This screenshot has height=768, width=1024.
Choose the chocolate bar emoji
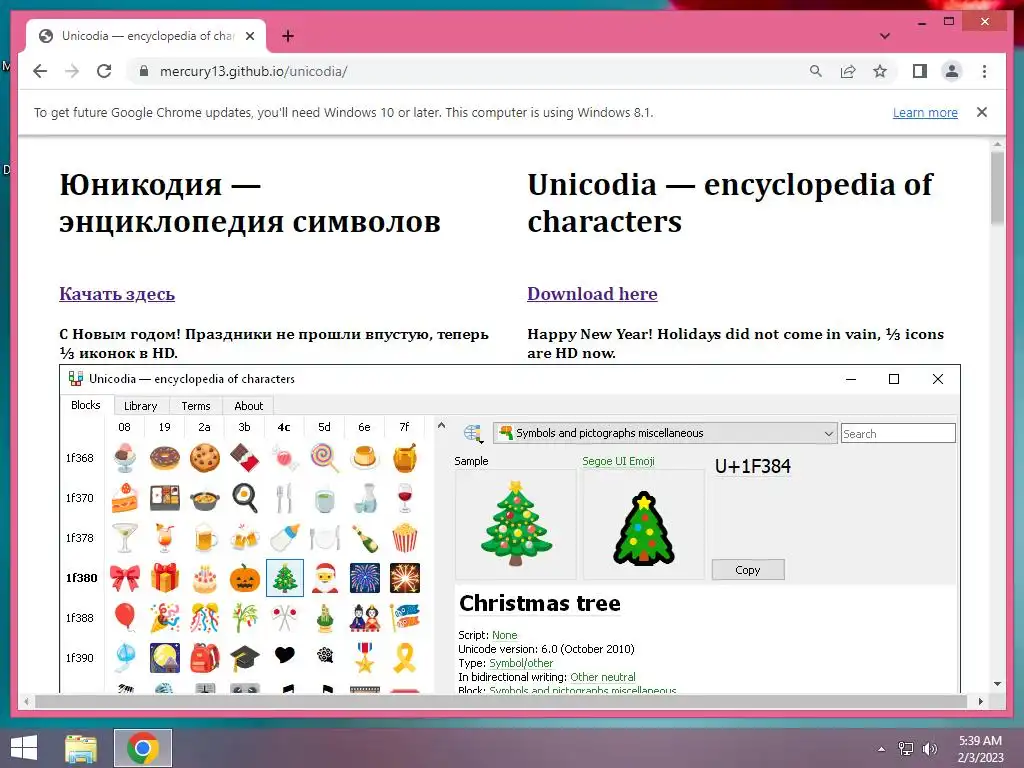pos(245,458)
